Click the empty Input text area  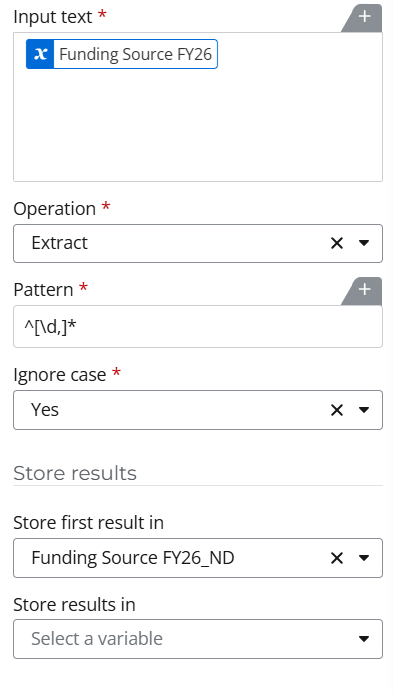click(x=198, y=126)
